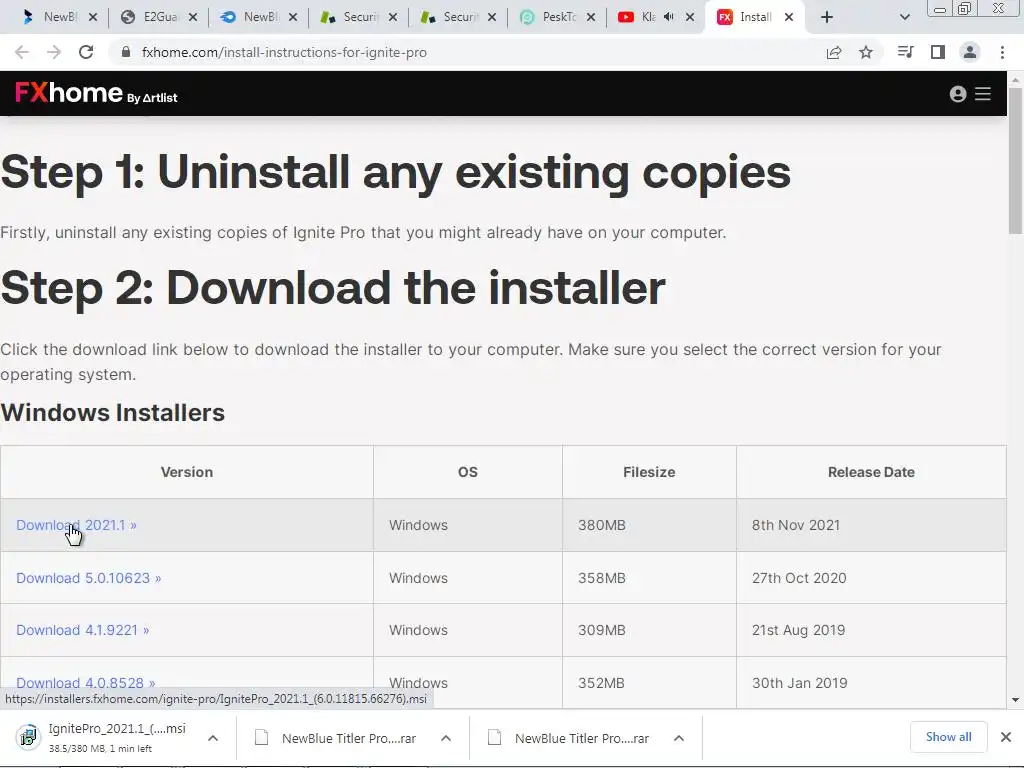The image size is (1024, 768).
Task: Close the second NewBlue tab
Action: coord(293,18)
